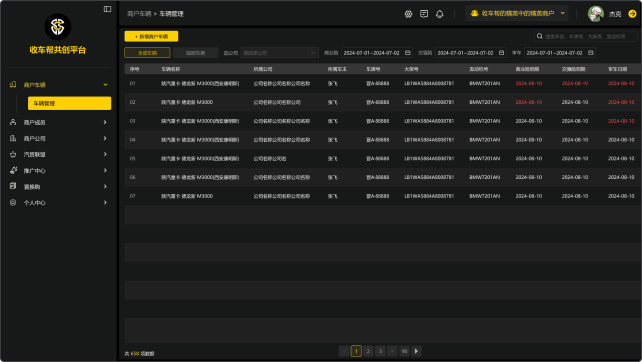Image resolution: width=642 pixels, height=362 pixels.
Task: Select row 01 vehicle name cell
Action: click(x=200, y=83)
